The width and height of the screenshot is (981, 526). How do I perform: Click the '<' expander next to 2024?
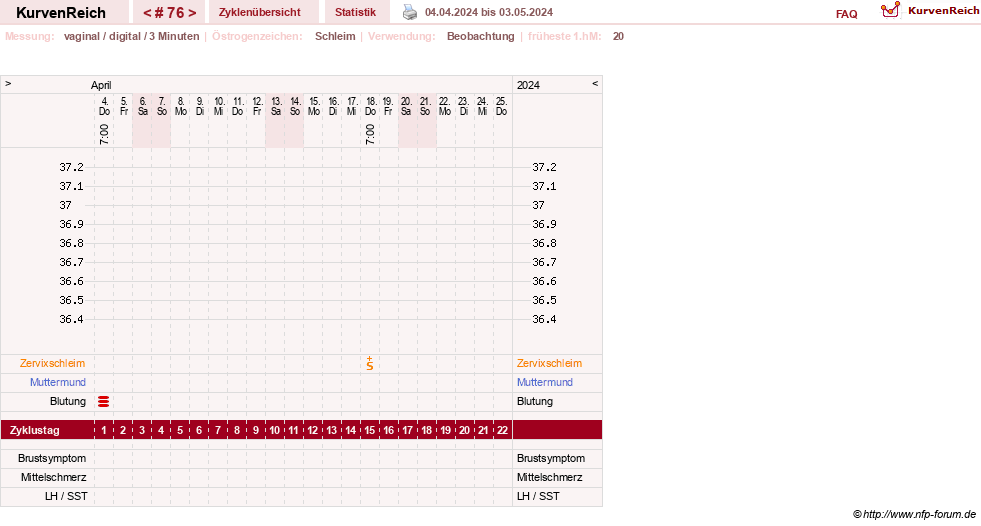pos(595,83)
